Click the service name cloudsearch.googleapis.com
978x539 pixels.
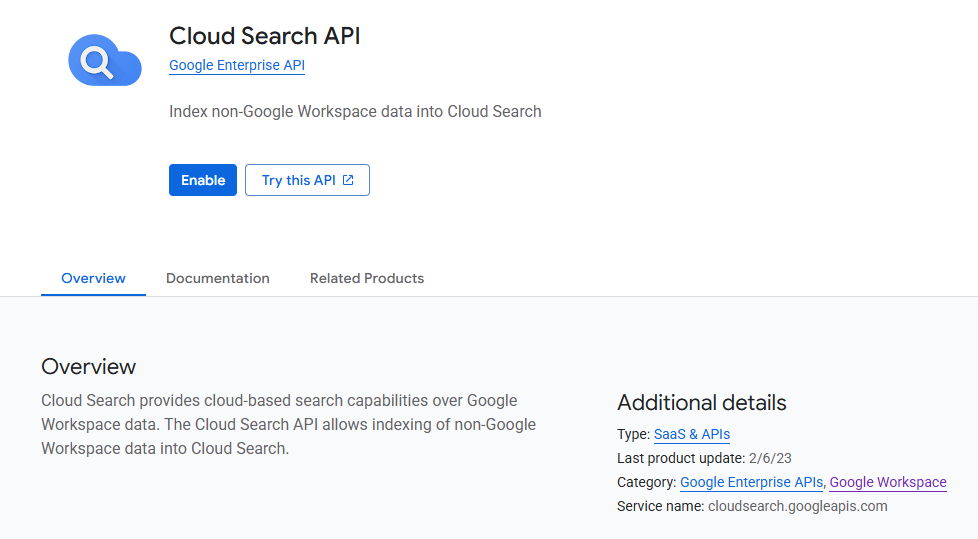(x=798, y=506)
